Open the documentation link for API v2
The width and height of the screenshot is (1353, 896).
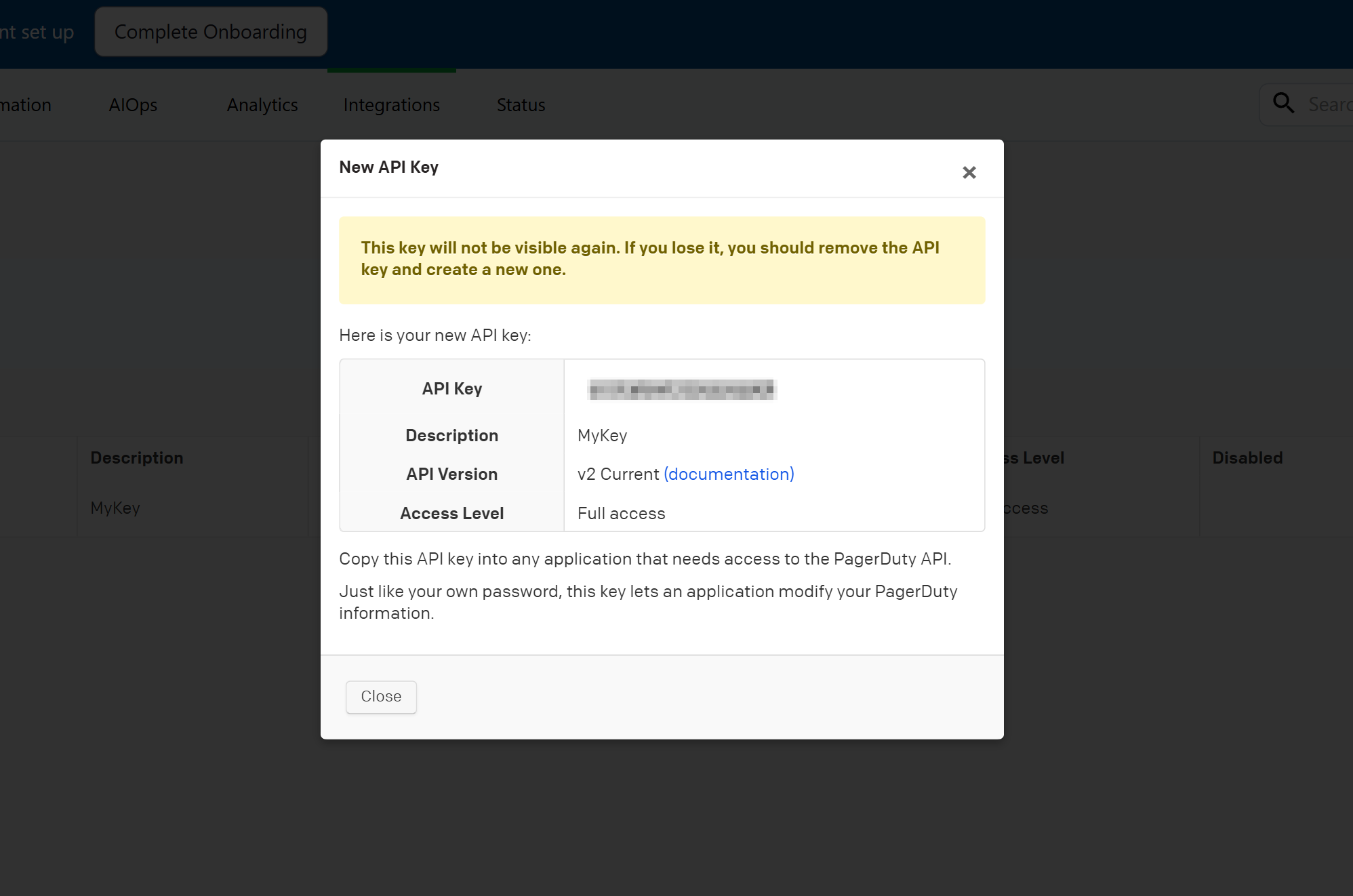[x=729, y=474]
